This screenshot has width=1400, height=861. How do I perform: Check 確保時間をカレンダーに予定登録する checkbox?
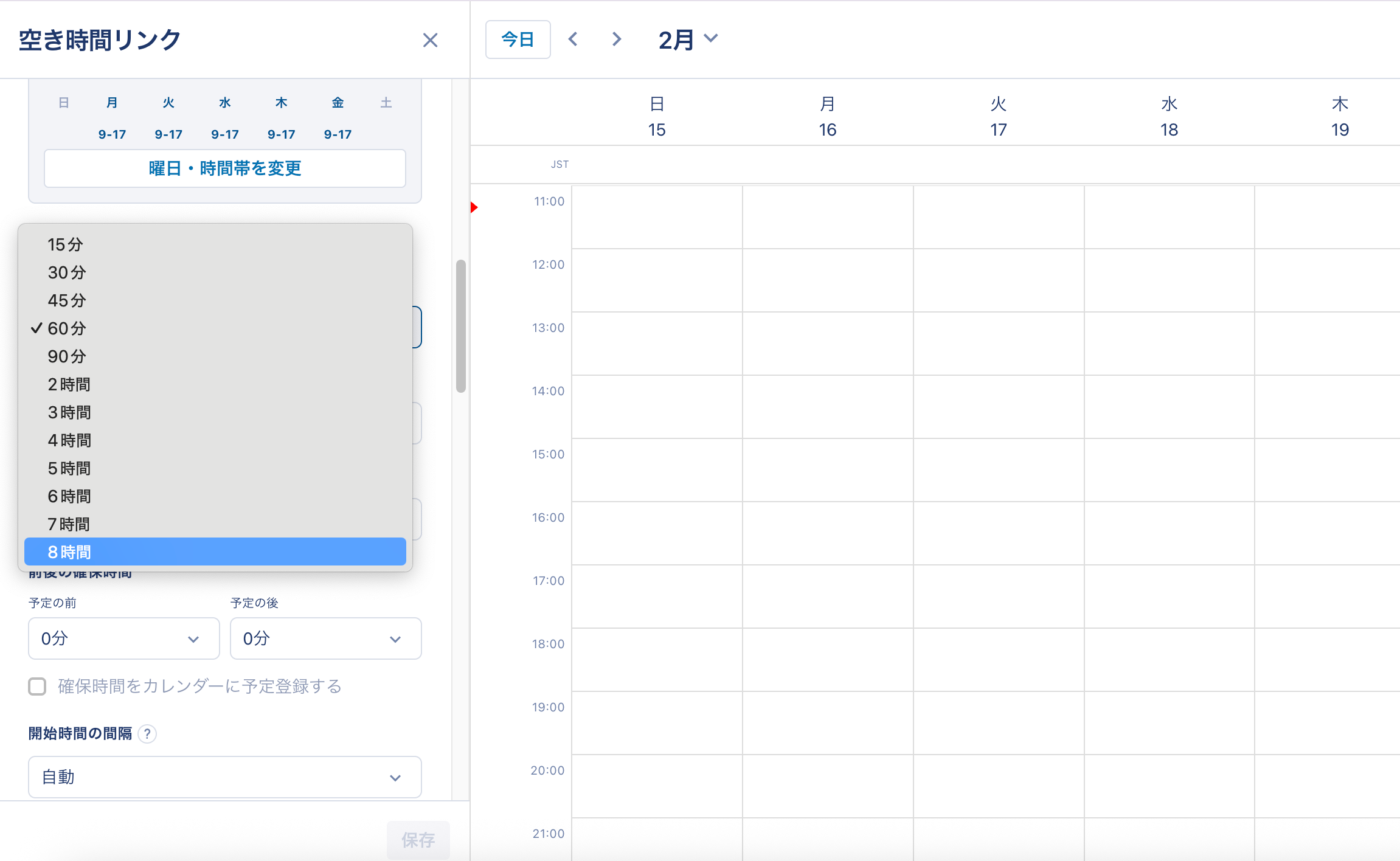pos(38,686)
